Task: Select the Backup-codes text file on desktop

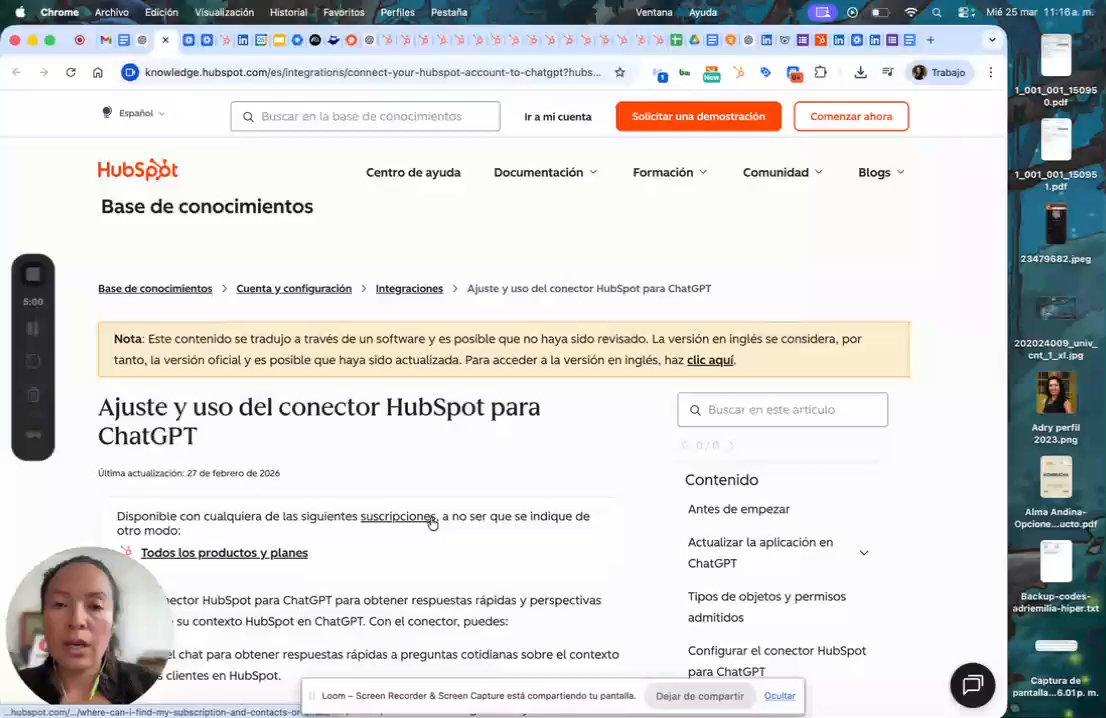Action: pyautogui.click(x=1056, y=577)
